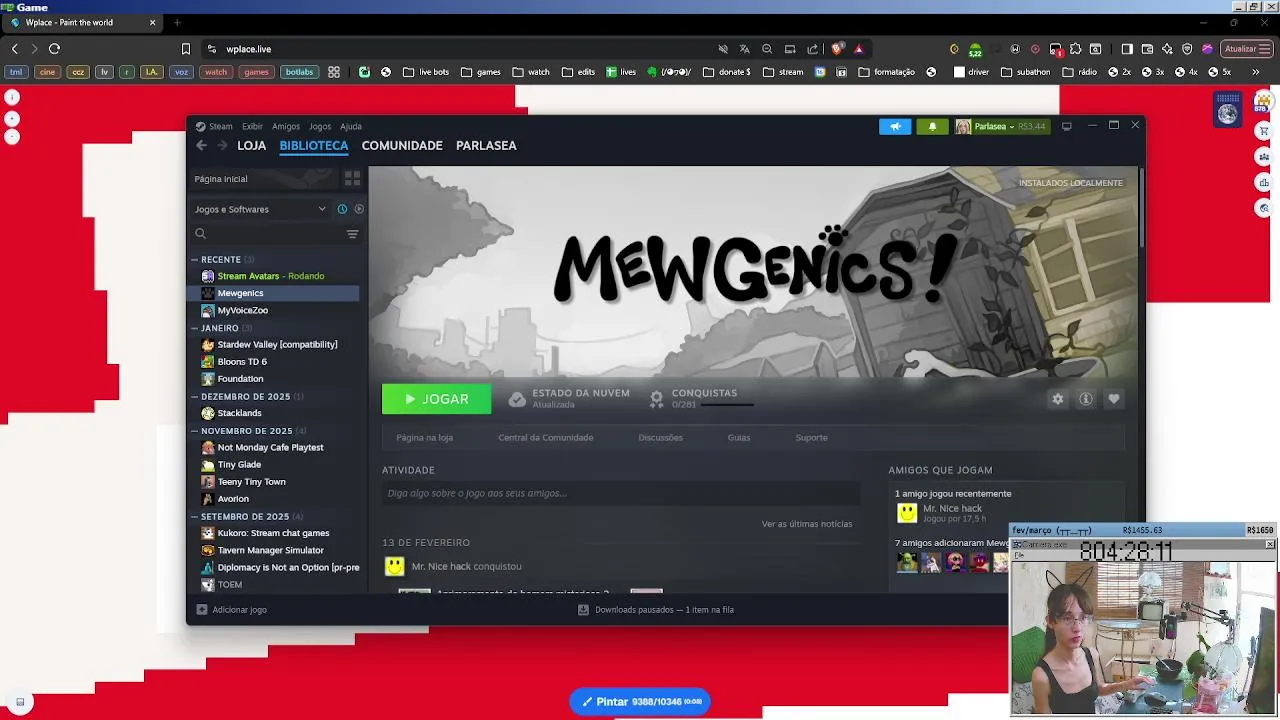Viewport: 1280px width, 720px height.
Task: Click the Steam library vertical scrollbar
Action: tap(1141, 210)
